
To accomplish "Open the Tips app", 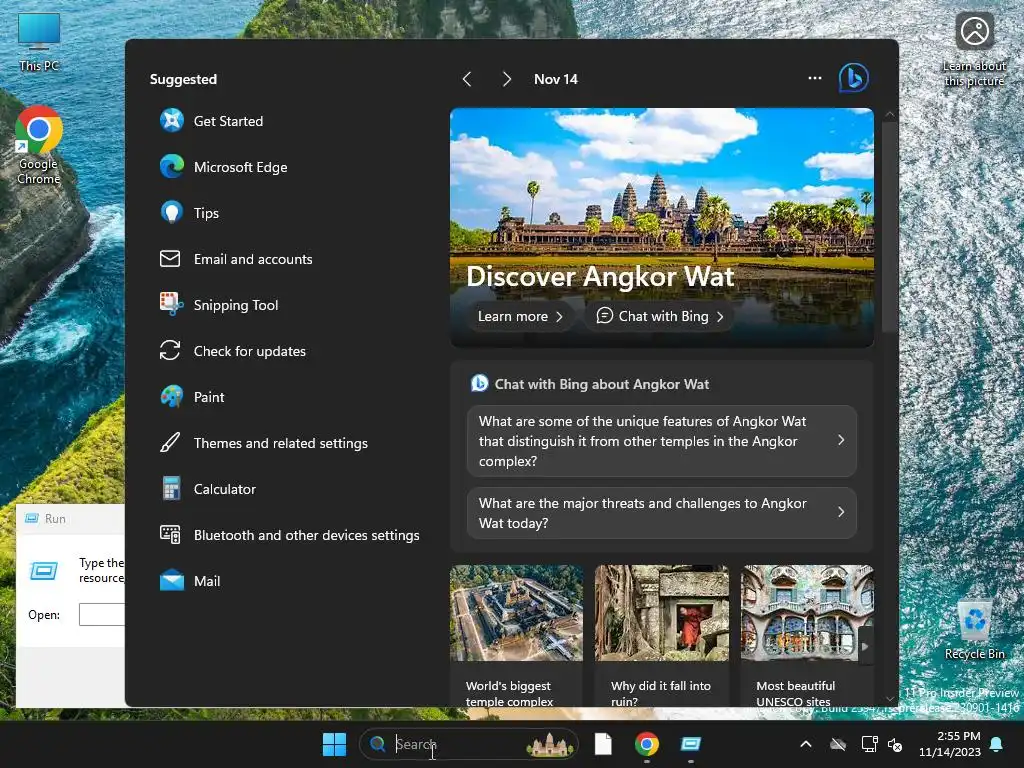I will coord(190,213).
